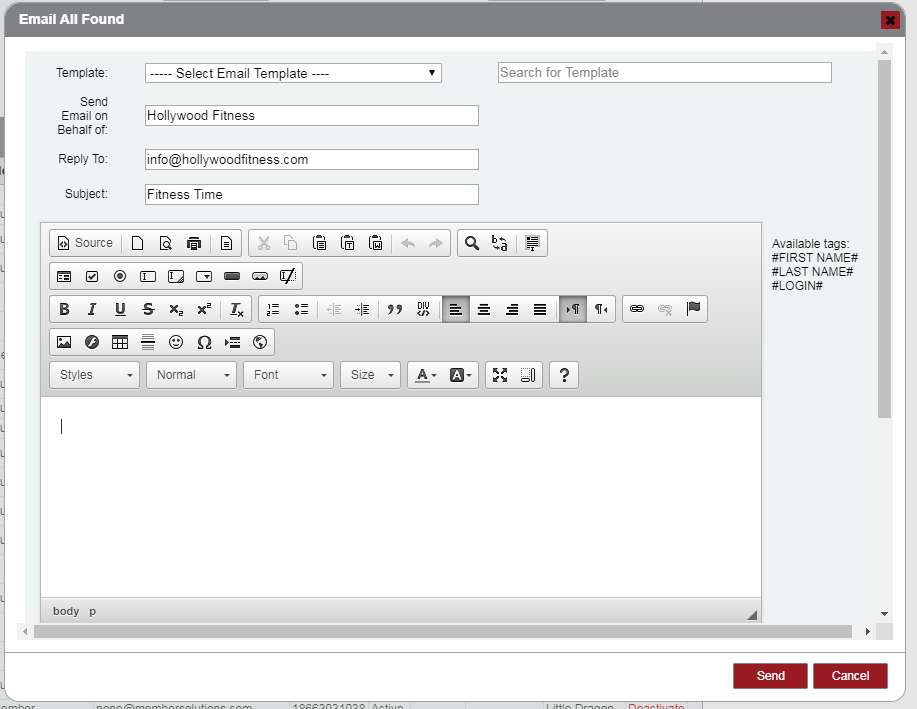
Task: Open the Select Email Template dropdown
Action: pos(293,73)
